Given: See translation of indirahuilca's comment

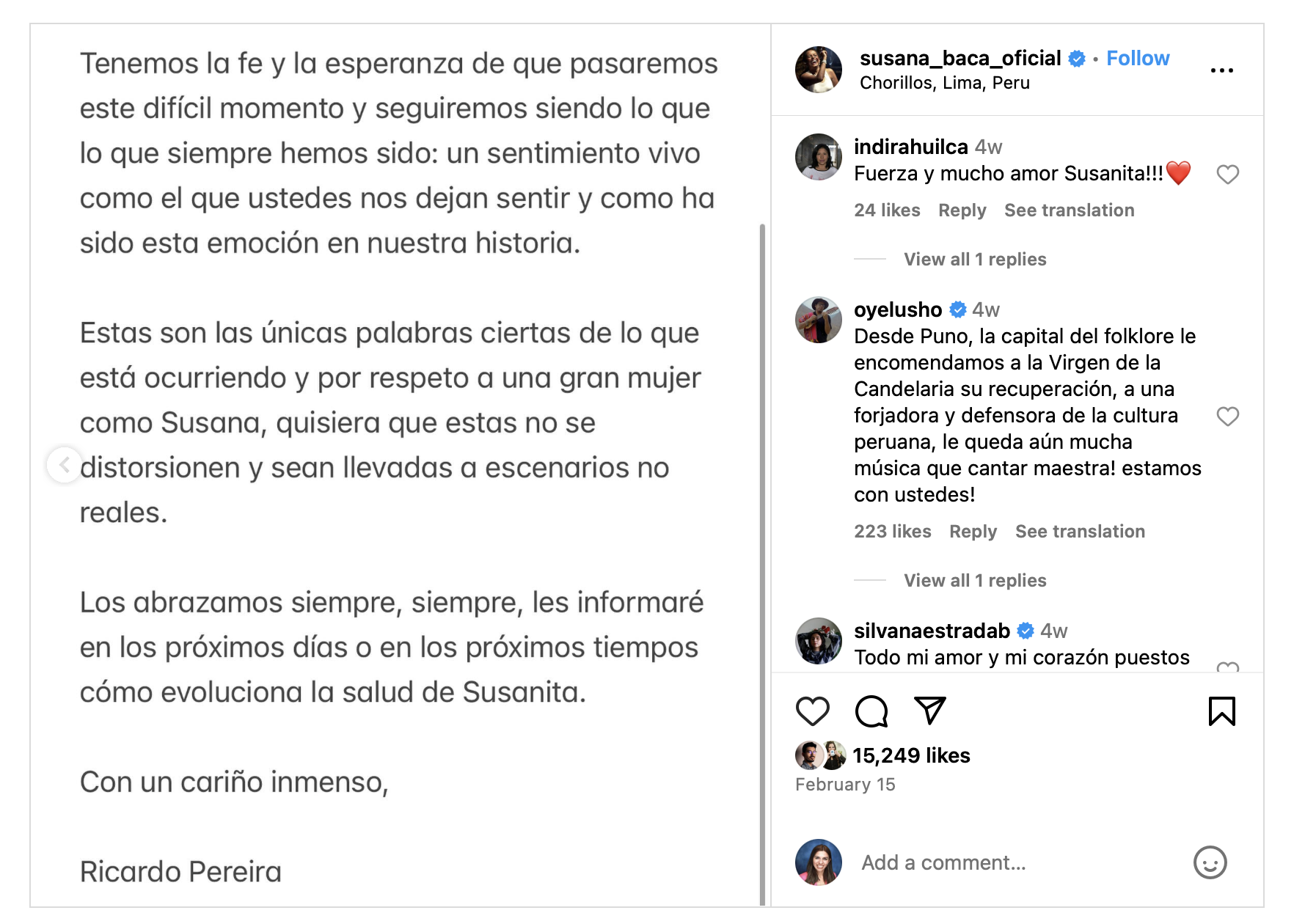Looking at the screenshot, I should point(1069,210).
